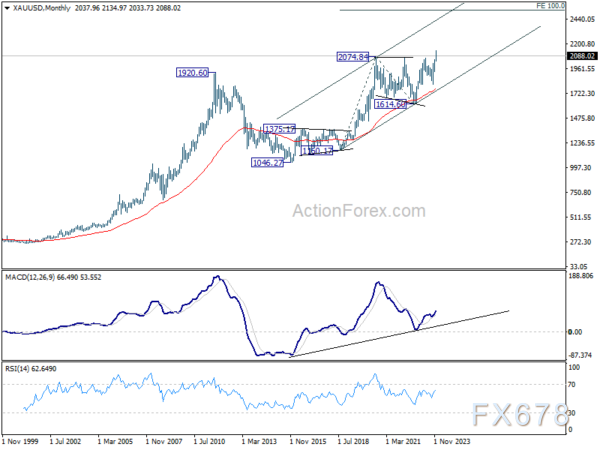This screenshot has height=450, width=600.
Task: Click the 1 Nov 1999 date label
Action: pyautogui.click(x=20, y=442)
